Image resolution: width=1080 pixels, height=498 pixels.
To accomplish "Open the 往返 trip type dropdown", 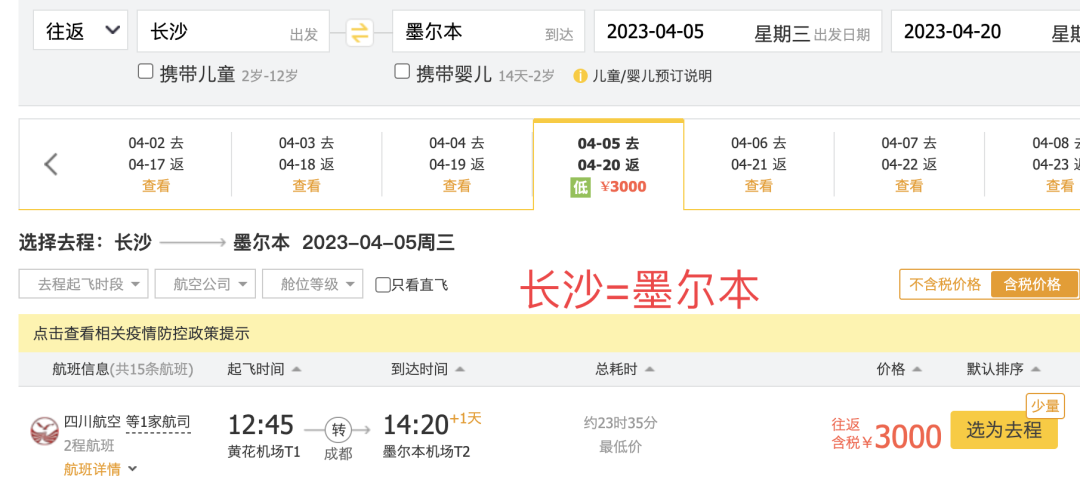I will (81, 30).
